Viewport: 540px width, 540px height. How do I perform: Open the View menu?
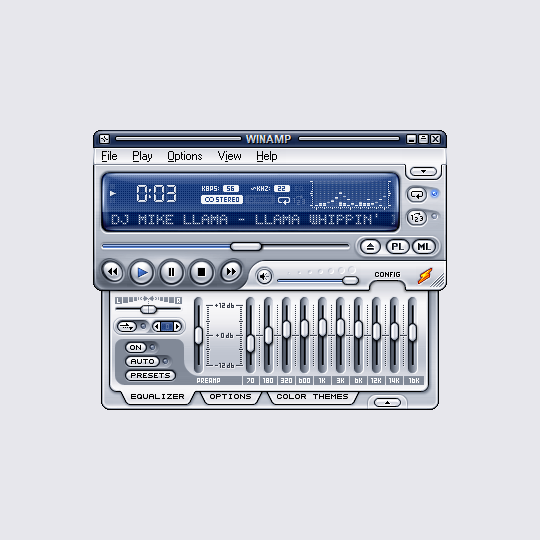point(229,156)
